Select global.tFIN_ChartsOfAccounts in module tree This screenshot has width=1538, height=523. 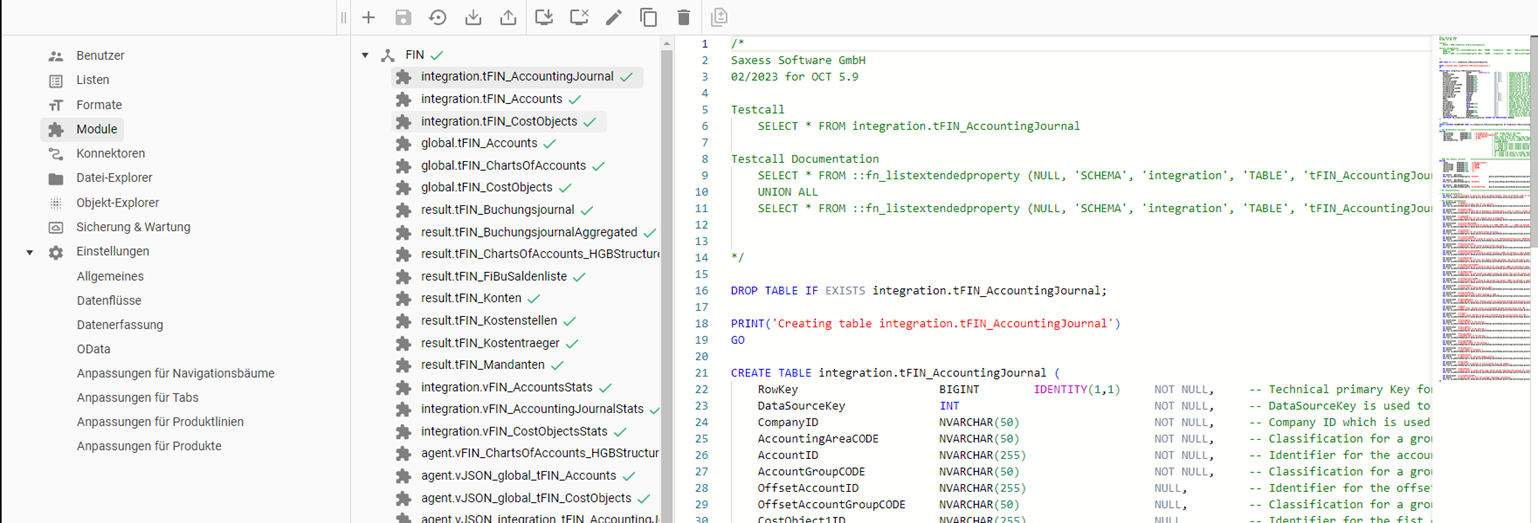[x=502, y=165]
